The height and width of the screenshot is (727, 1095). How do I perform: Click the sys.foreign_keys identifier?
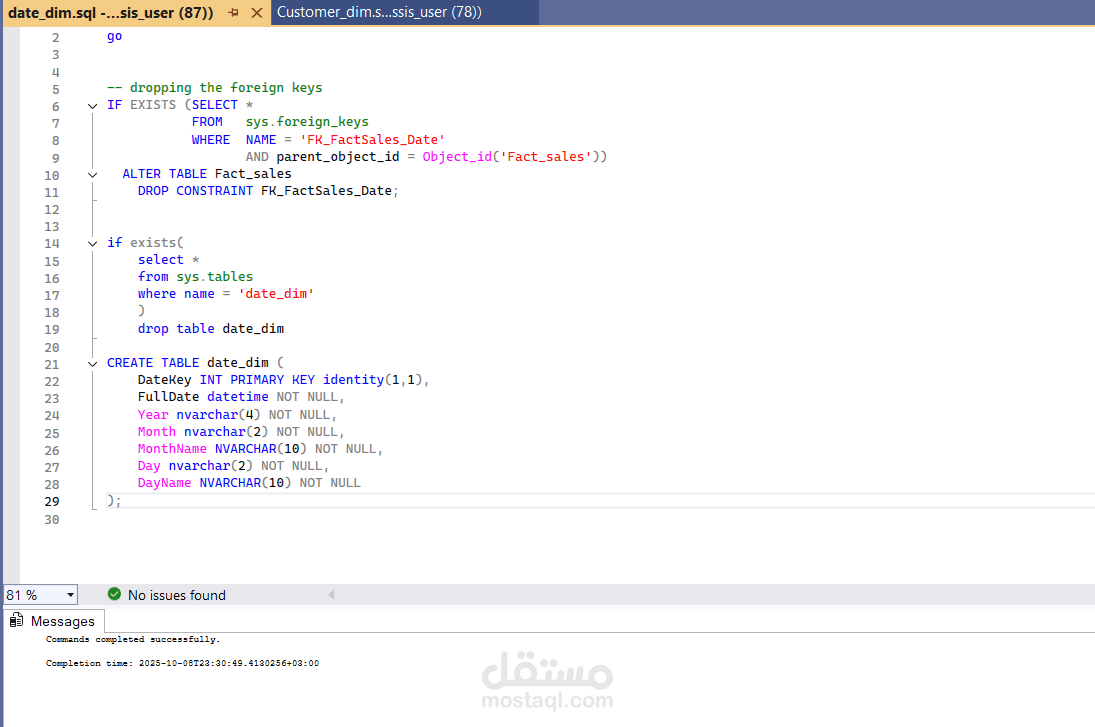[x=307, y=122]
